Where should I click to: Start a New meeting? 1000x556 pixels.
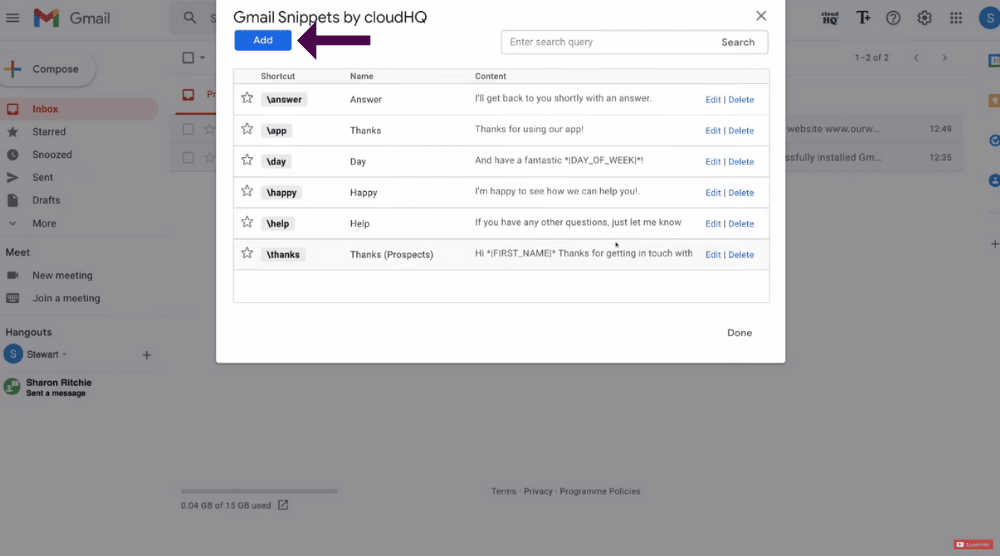point(62,275)
